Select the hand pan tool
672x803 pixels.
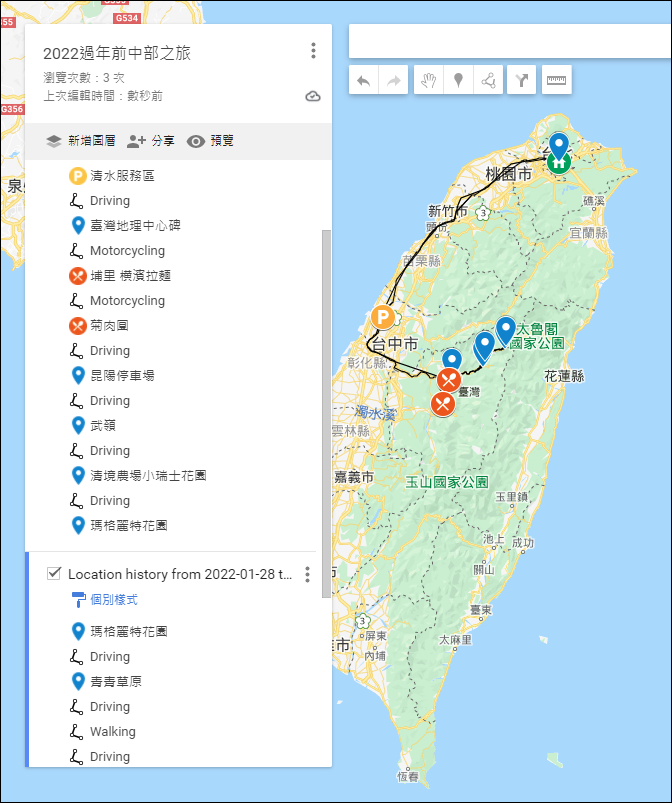[x=428, y=80]
